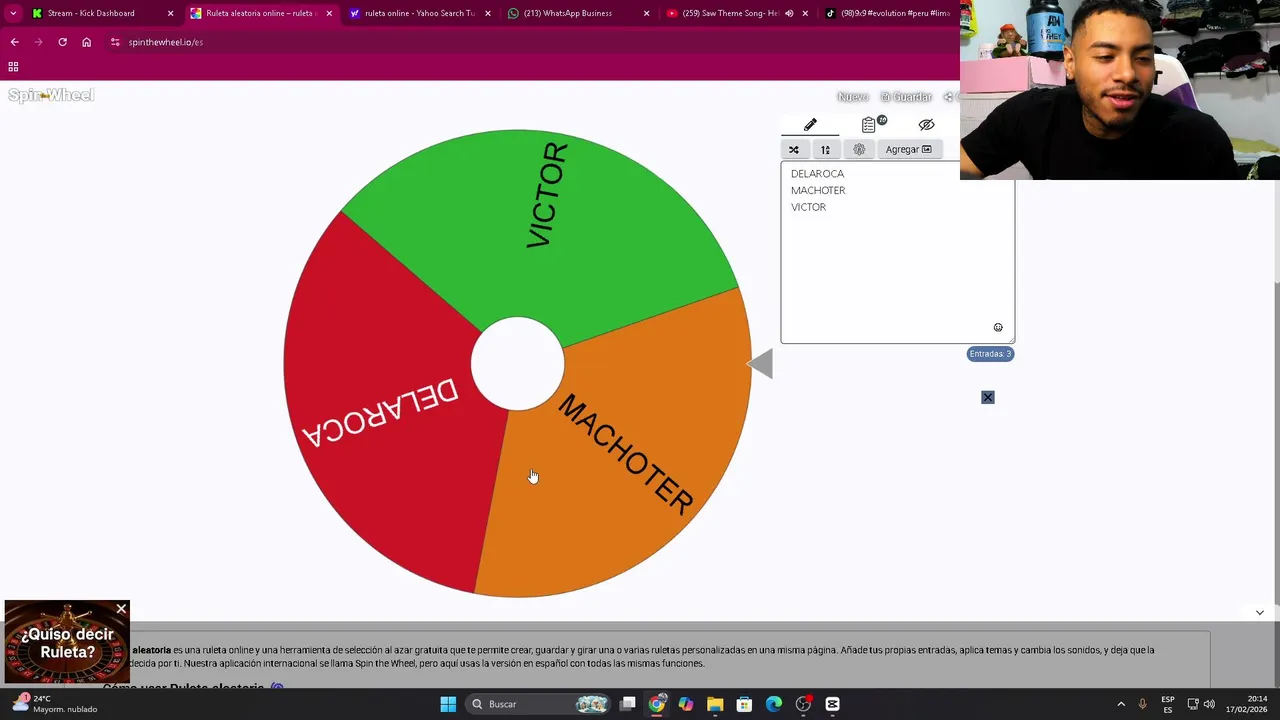Reload the current page
The height and width of the screenshot is (720, 1280).
coord(62,42)
